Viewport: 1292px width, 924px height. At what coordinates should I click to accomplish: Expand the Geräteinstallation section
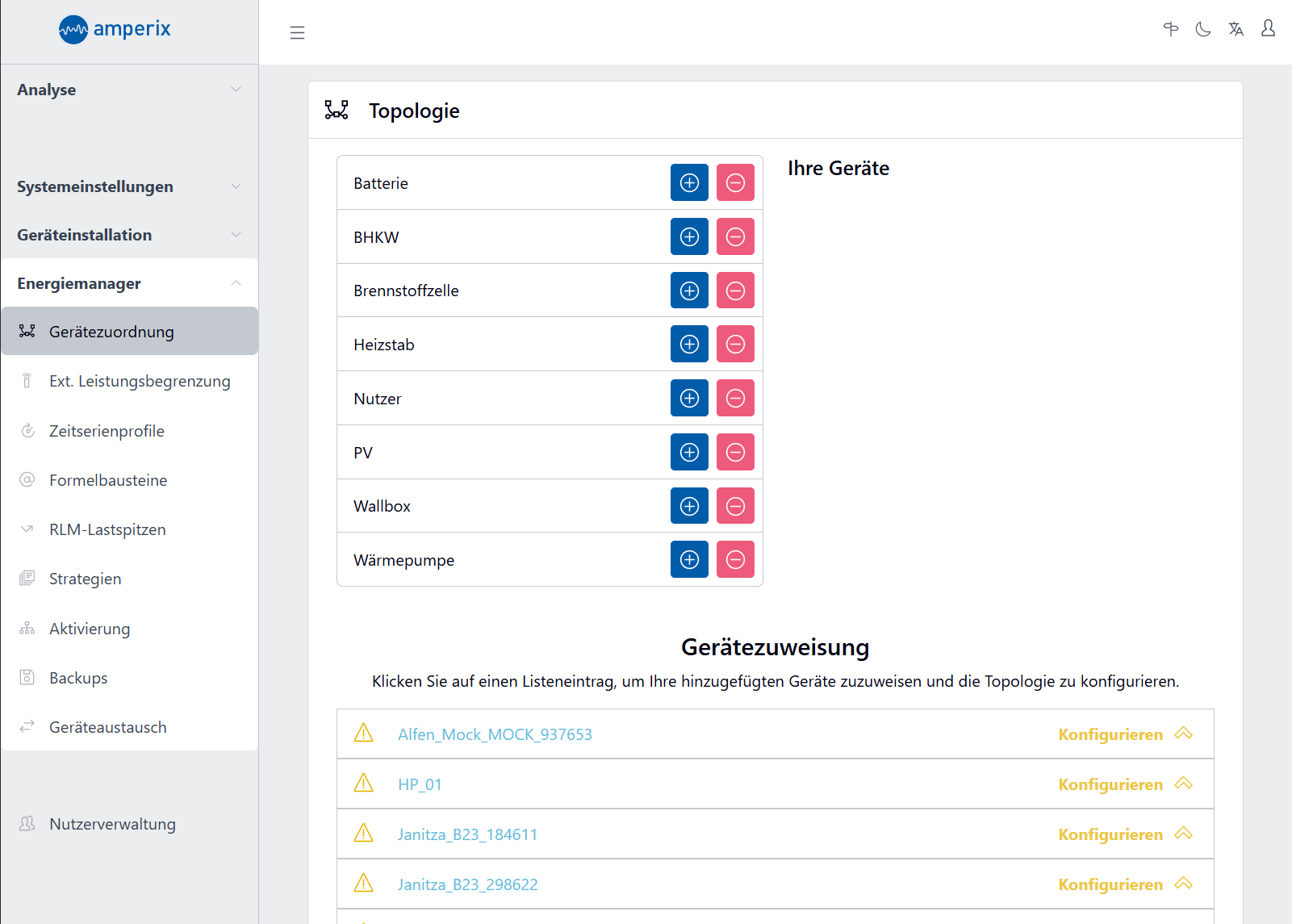tap(129, 235)
